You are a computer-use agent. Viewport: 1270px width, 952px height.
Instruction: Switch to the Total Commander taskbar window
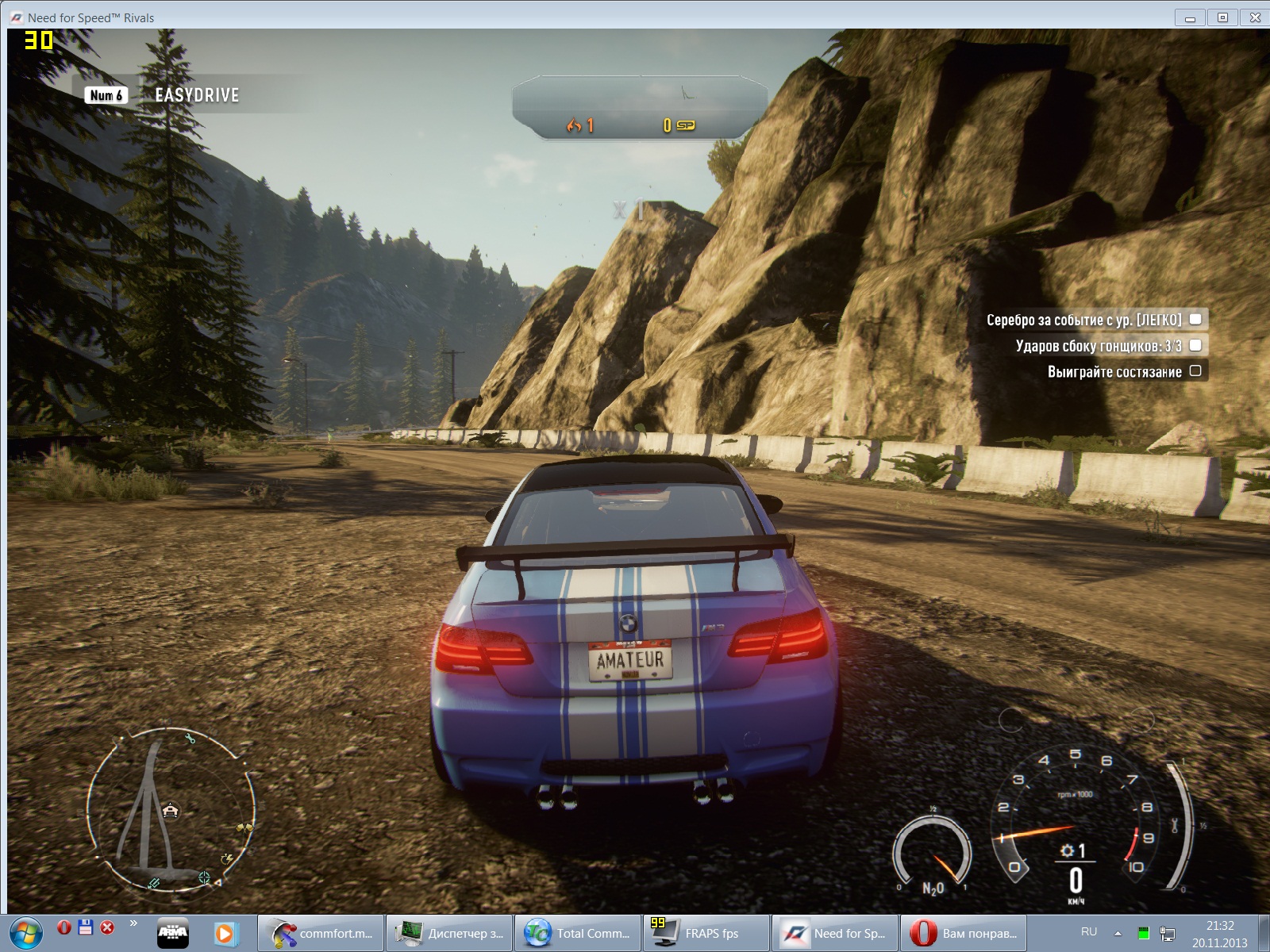pos(578,933)
